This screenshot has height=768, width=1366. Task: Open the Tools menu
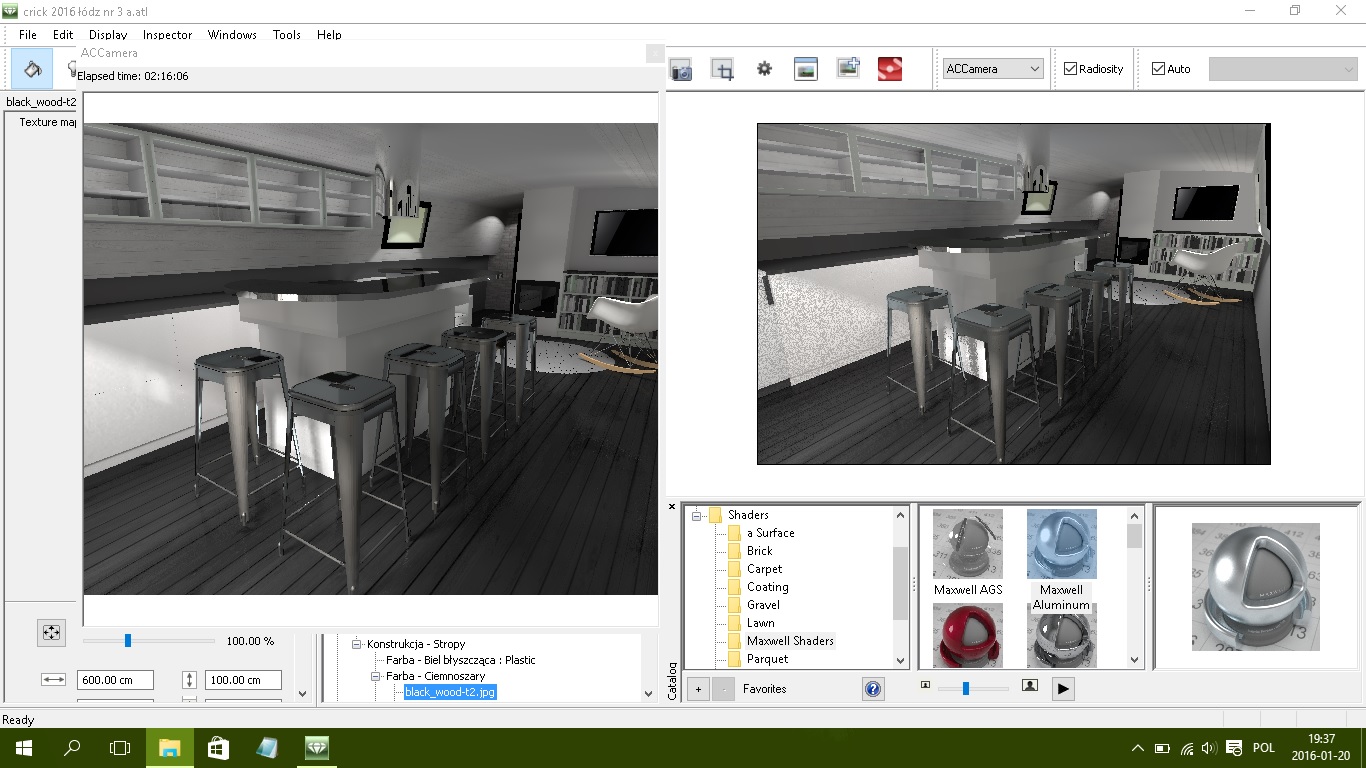pos(286,35)
